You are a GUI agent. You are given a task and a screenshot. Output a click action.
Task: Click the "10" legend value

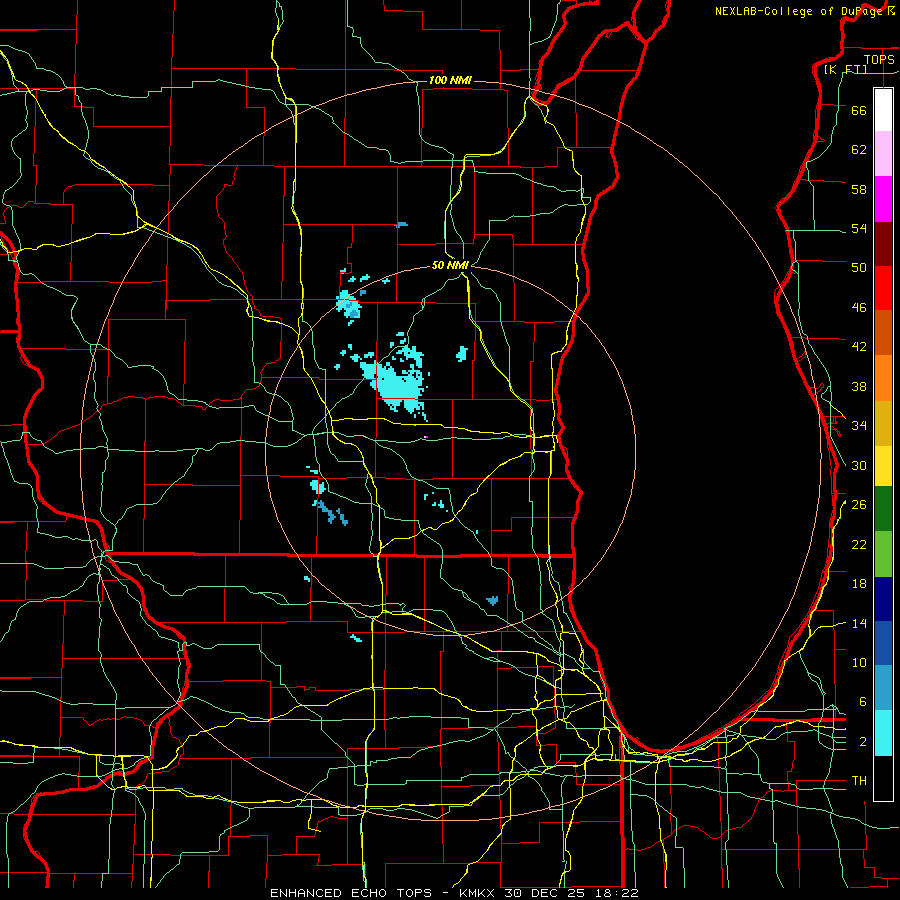coord(859,662)
